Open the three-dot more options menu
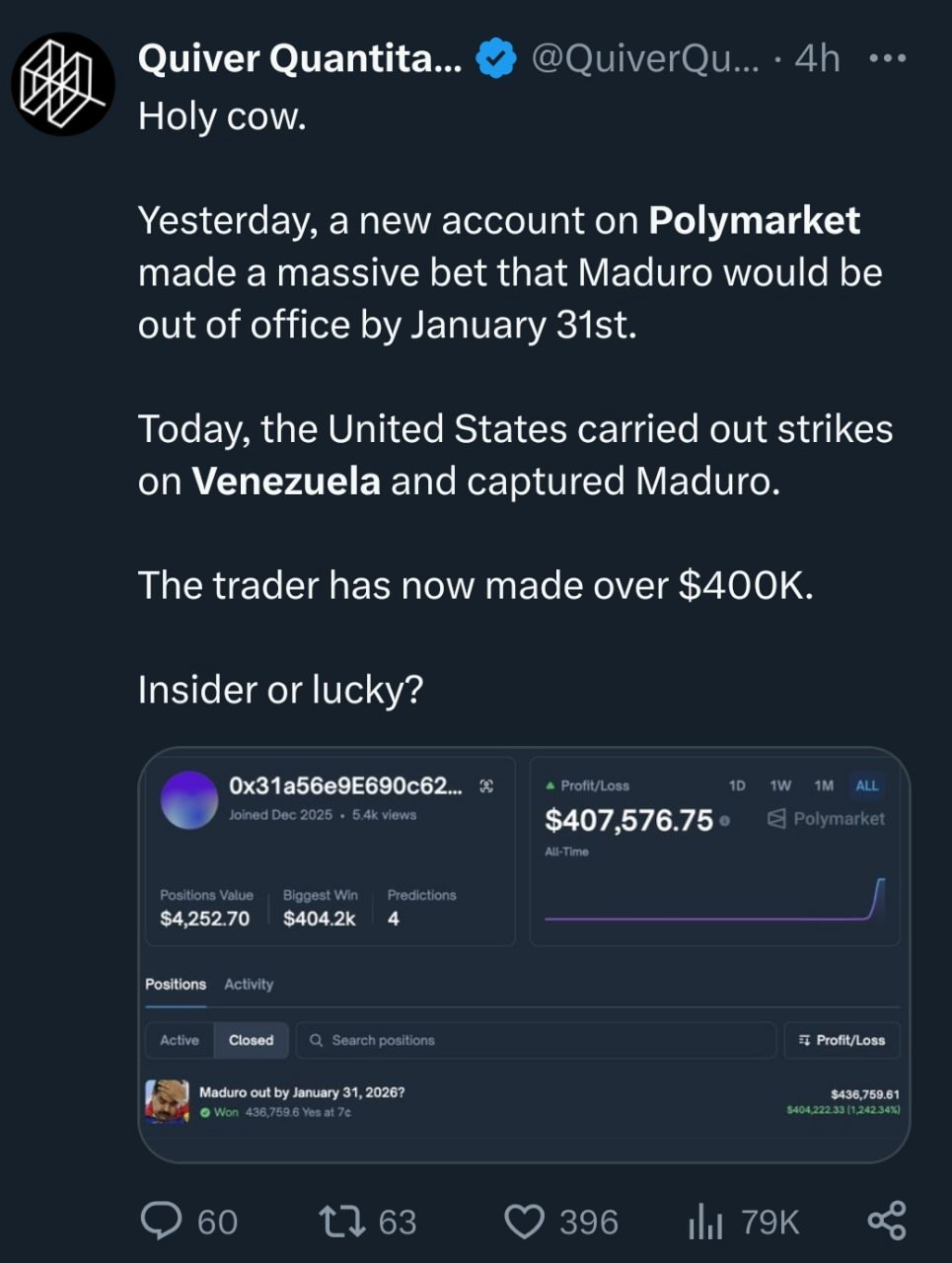The width and height of the screenshot is (952, 1263). click(x=887, y=58)
